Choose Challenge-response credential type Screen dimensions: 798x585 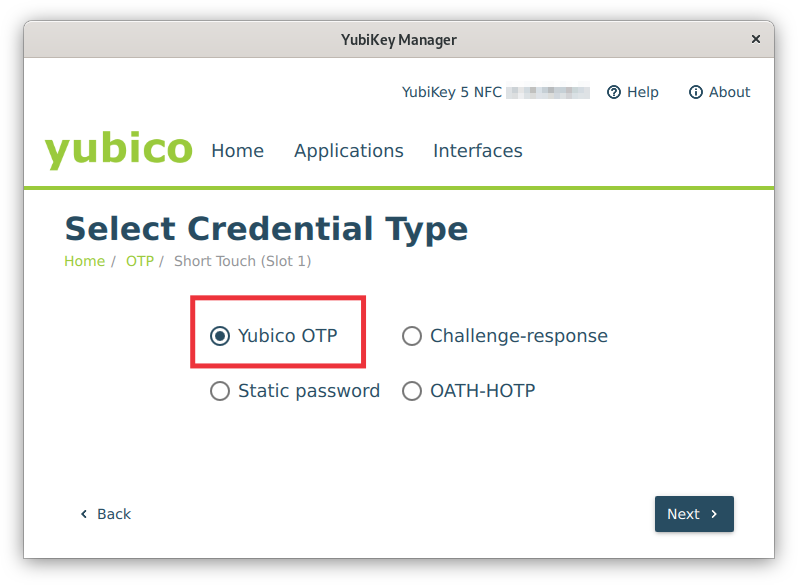pyautogui.click(x=412, y=336)
